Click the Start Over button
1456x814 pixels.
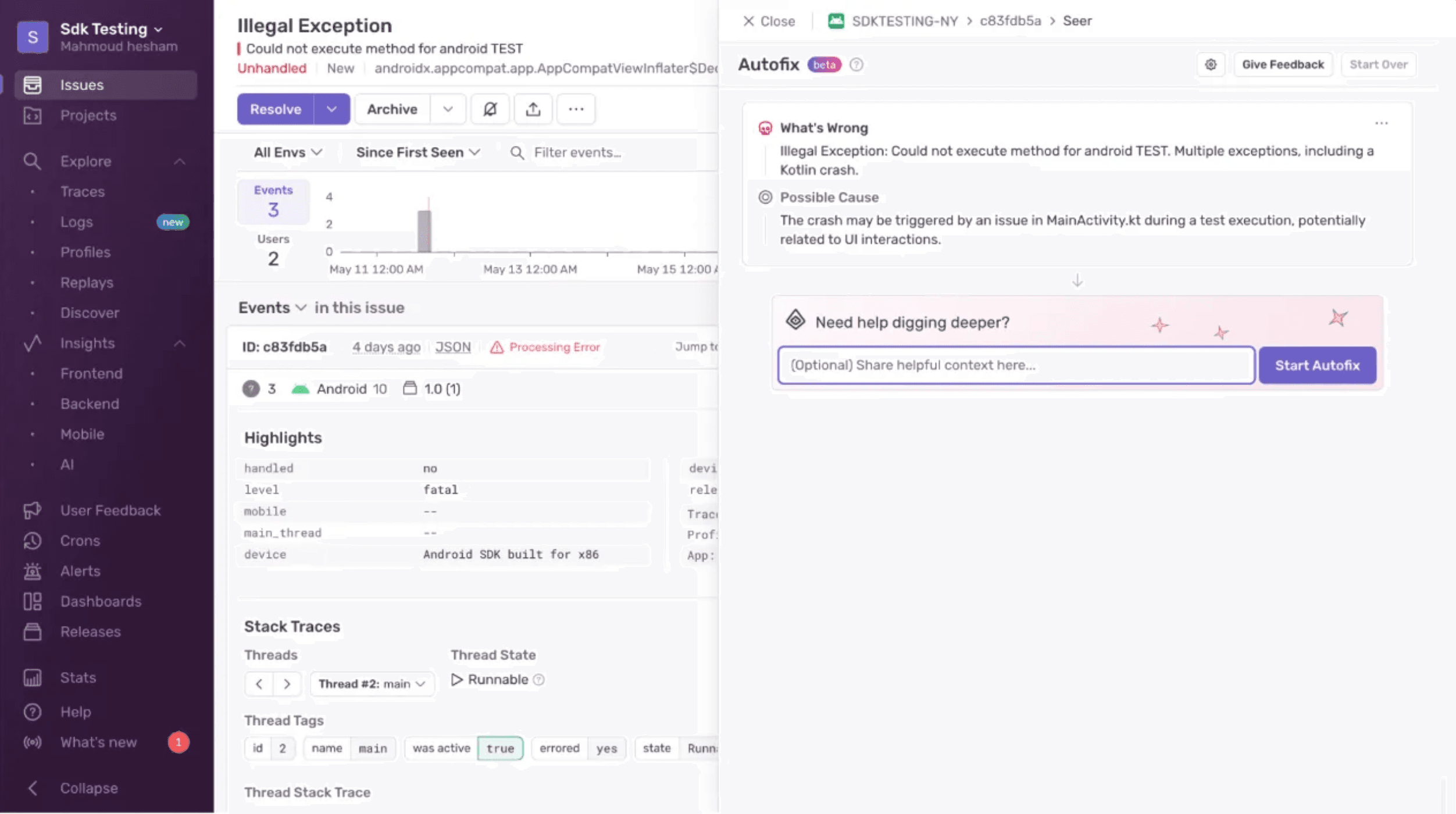[x=1378, y=65]
